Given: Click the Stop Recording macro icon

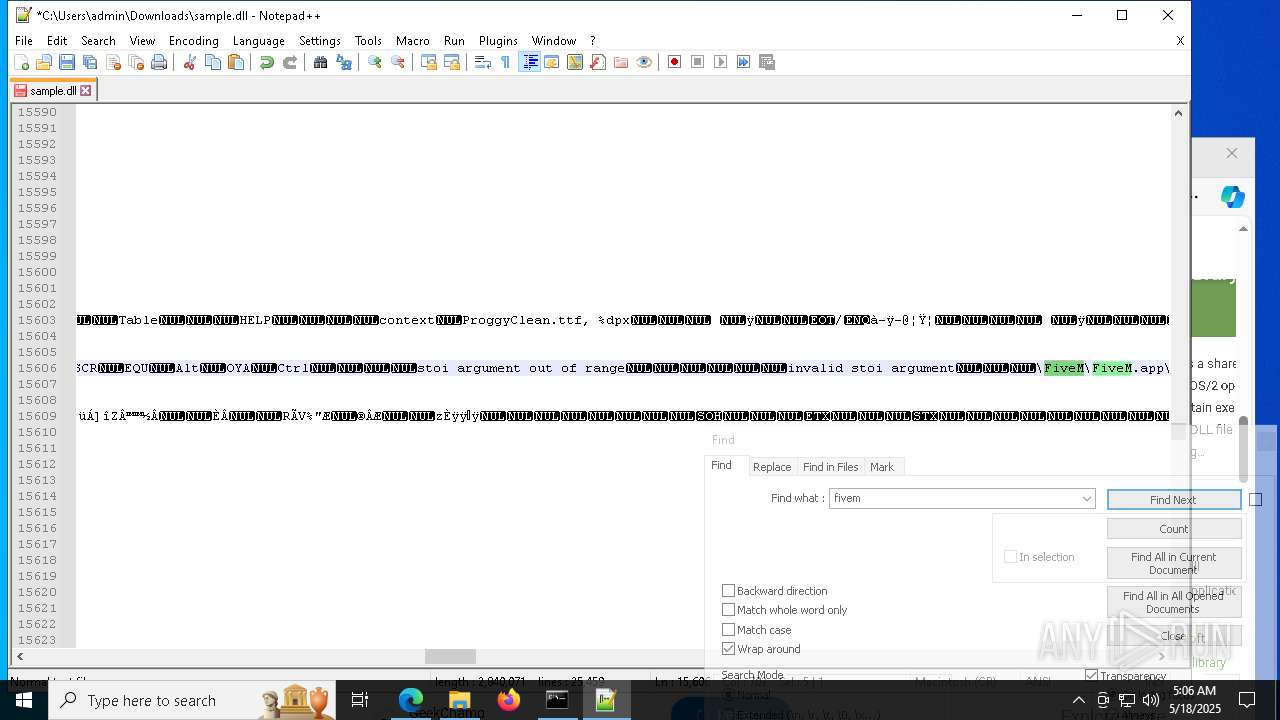Looking at the screenshot, I should 698,62.
